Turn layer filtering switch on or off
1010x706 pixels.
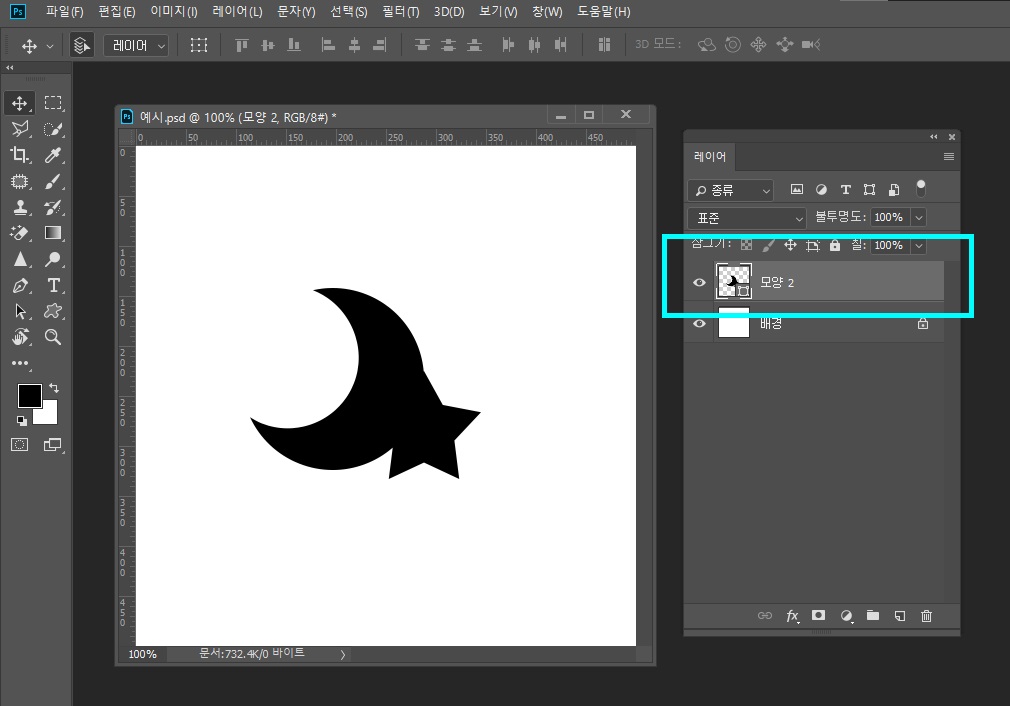coord(921,188)
